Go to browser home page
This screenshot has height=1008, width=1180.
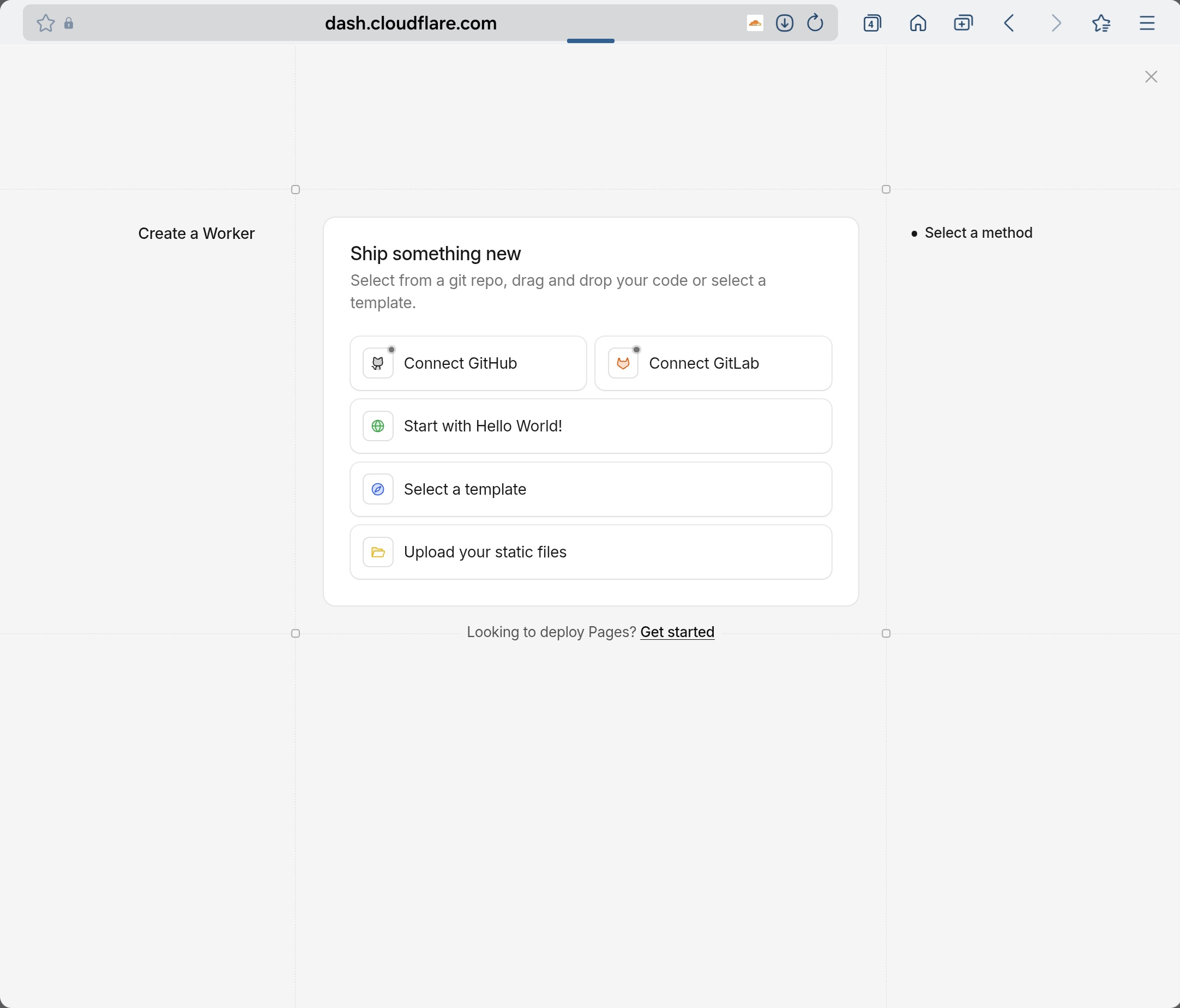pos(918,23)
